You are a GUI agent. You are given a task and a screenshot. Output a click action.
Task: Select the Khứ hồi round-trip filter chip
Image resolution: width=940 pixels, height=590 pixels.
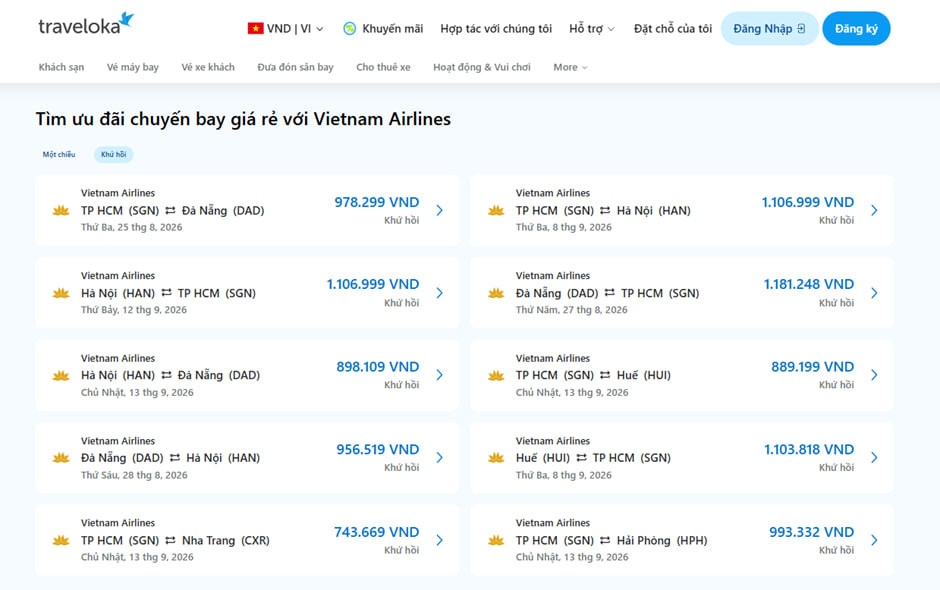pos(113,155)
